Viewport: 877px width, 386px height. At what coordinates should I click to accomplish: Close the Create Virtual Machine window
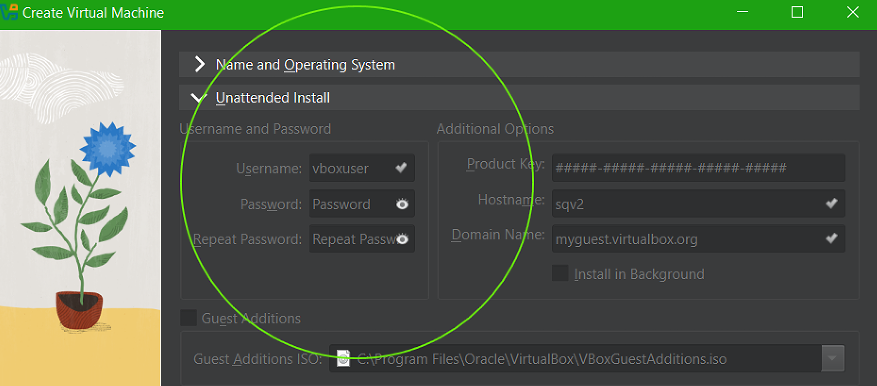tap(852, 12)
